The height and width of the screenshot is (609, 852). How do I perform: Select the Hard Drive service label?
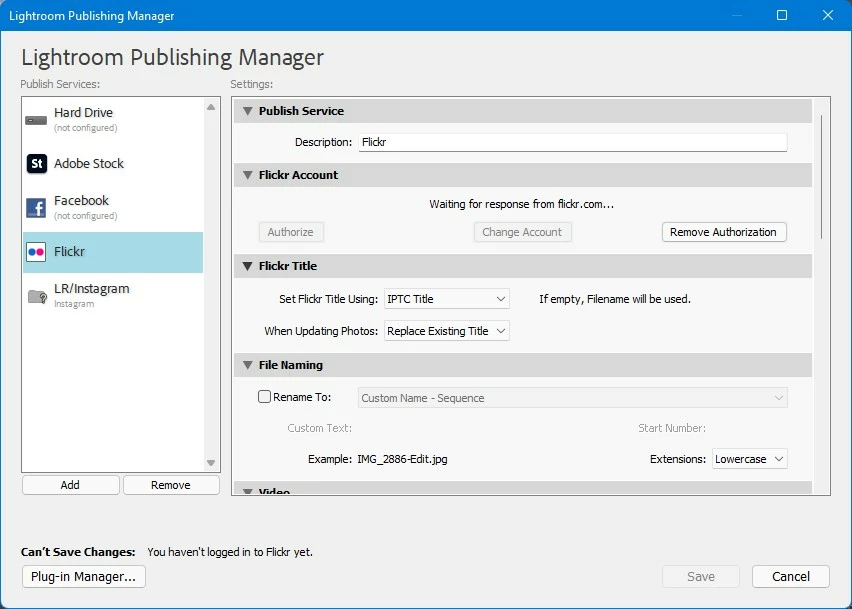[83, 112]
